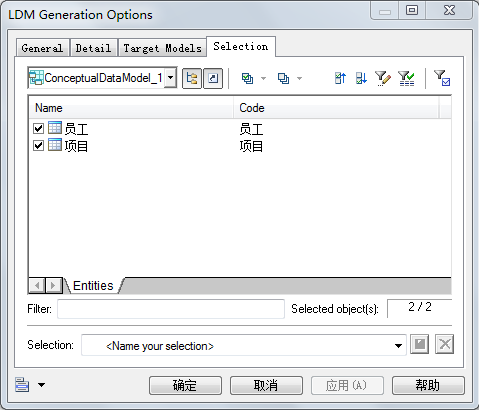Open the Target Models tab
This screenshot has height=410, width=479.
coord(163,48)
